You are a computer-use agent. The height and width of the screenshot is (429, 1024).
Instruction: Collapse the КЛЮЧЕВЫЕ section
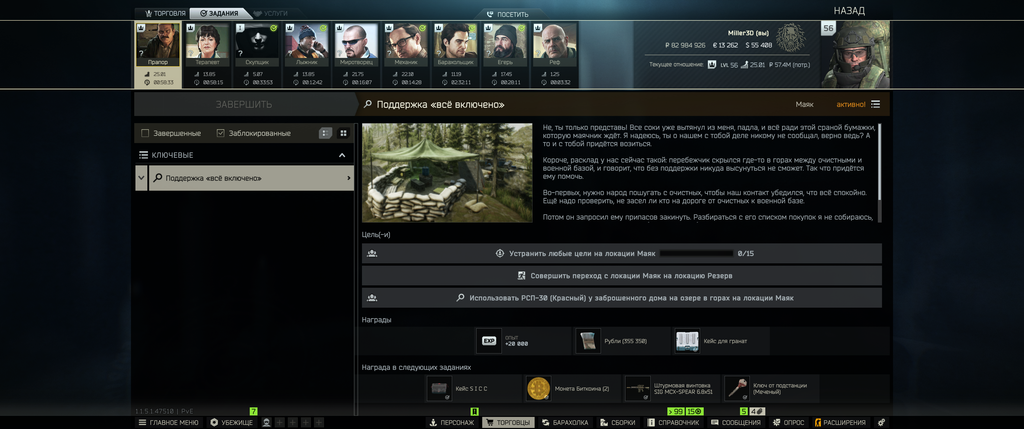coord(342,155)
